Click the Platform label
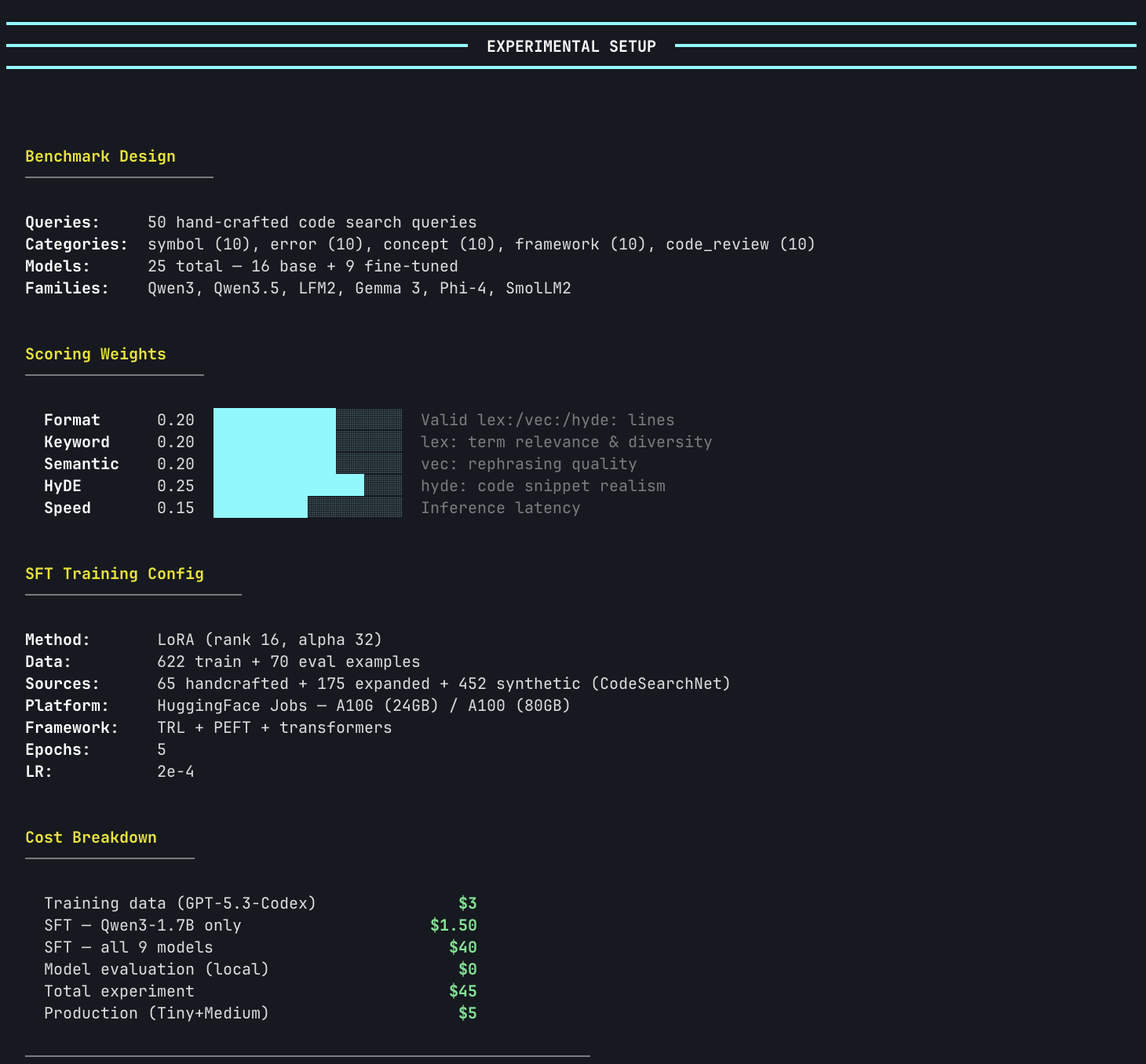Image resolution: width=1146 pixels, height=1064 pixels. [x=68, y=705]
